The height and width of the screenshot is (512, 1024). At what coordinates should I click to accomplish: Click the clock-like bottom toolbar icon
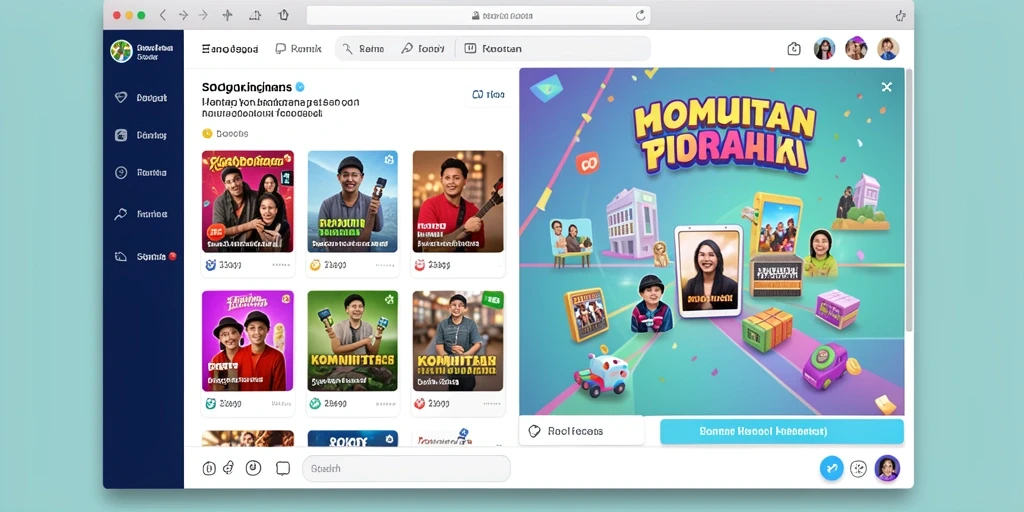coord(253,468)
